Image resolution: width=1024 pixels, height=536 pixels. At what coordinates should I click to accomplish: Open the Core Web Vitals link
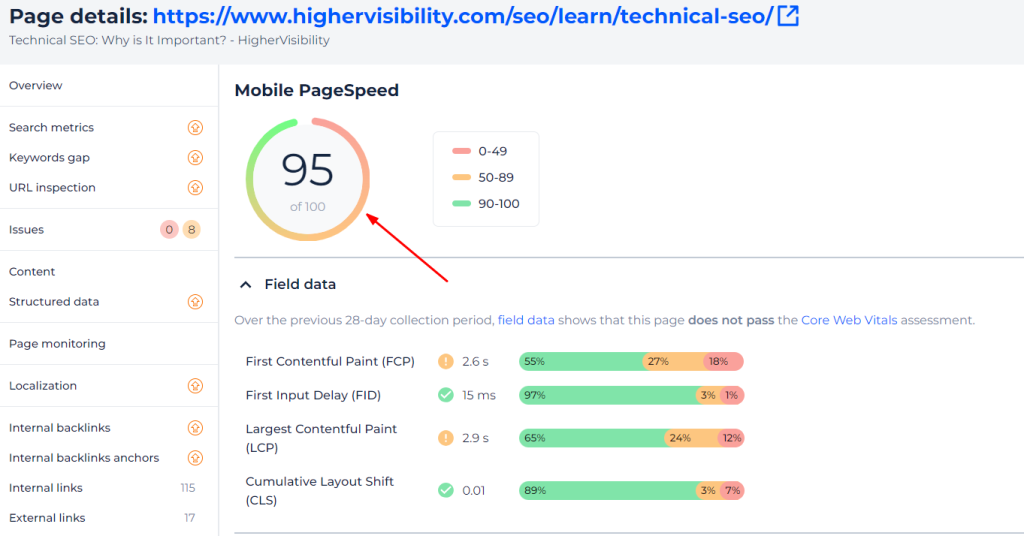point(849,321)
